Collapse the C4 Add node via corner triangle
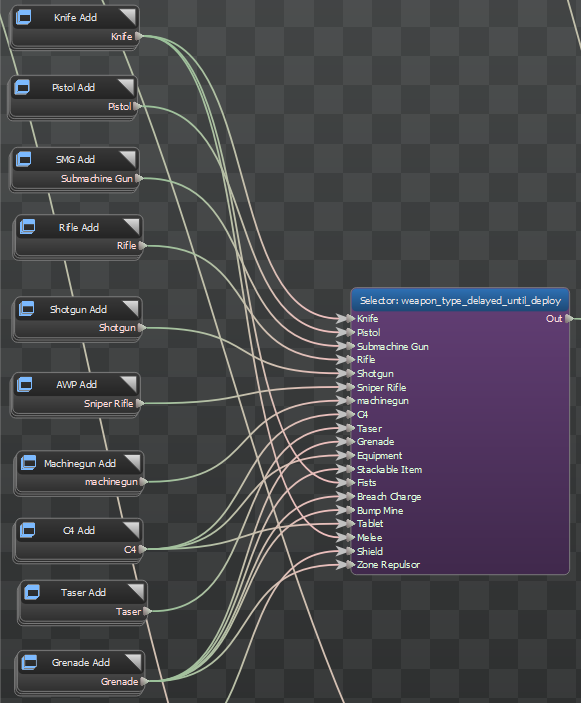Screen dimensions: 581x703 coord(132,529)
